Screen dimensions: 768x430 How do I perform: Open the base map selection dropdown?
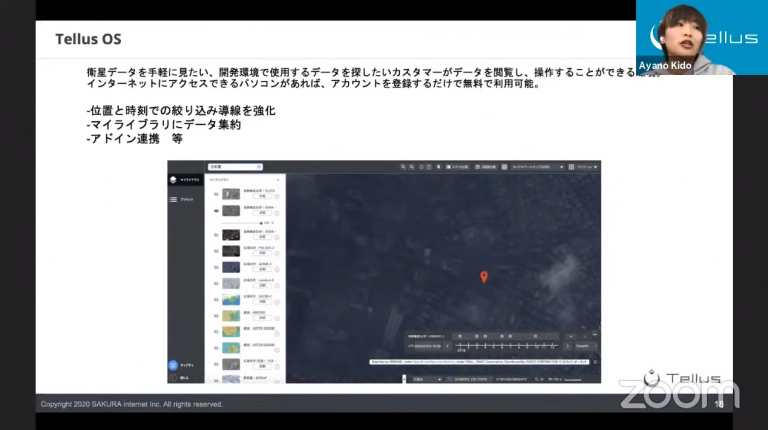point(537,167)
